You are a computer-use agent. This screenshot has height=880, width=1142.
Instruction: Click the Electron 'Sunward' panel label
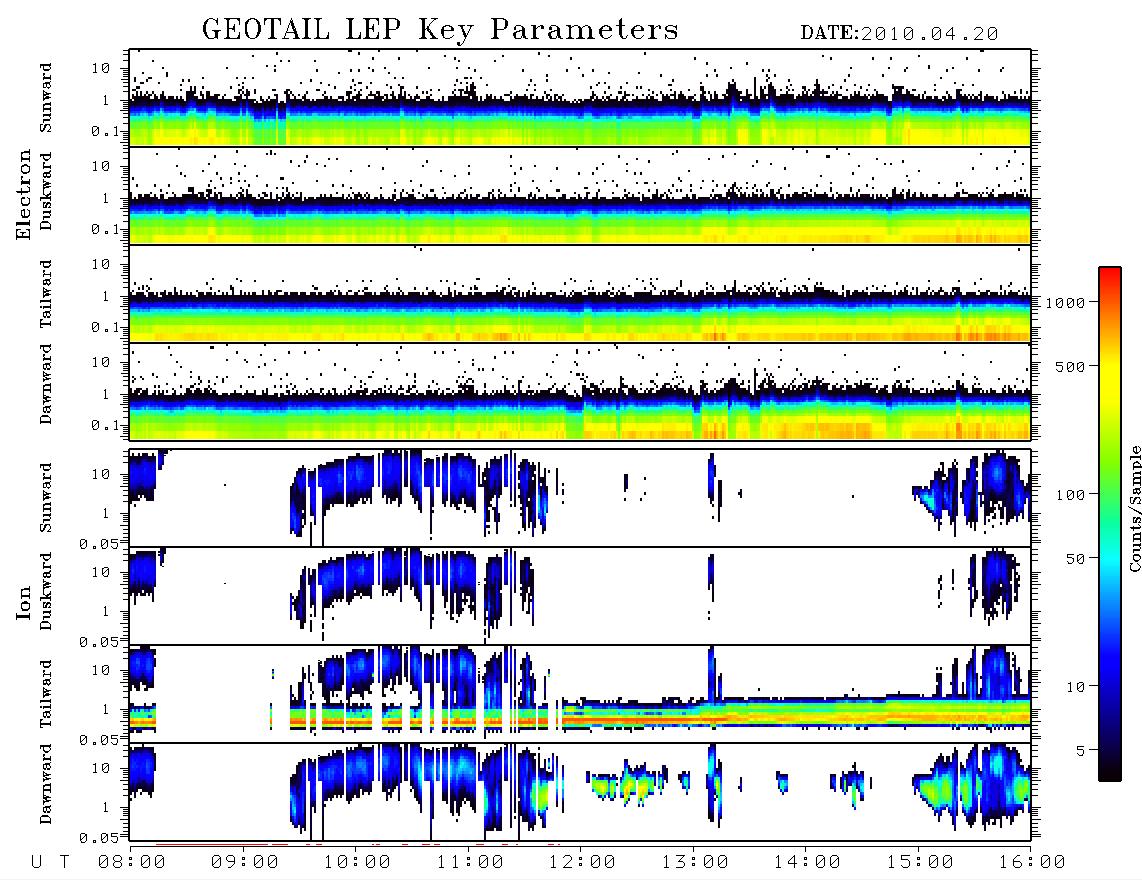pos(46,98)
